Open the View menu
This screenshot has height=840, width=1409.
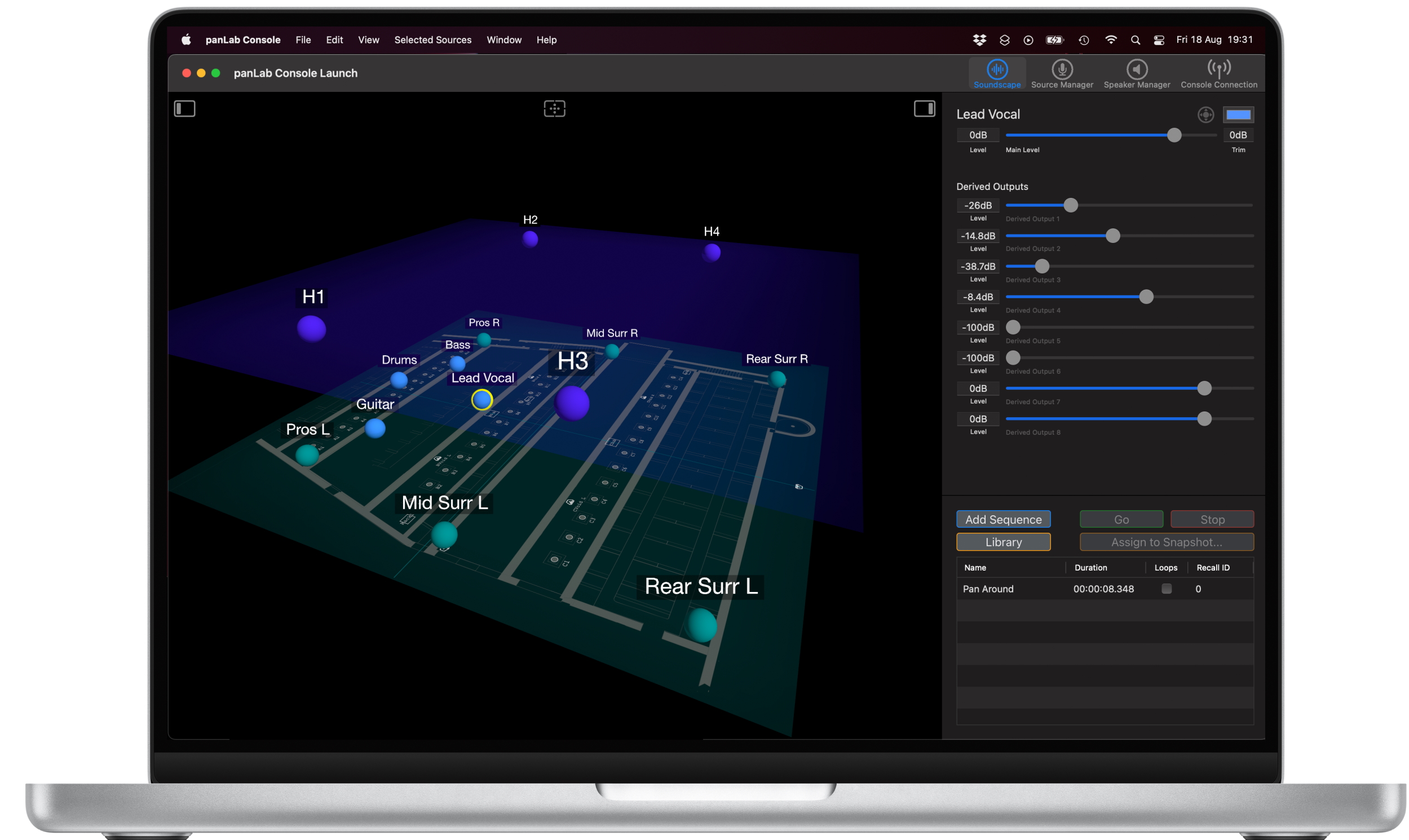[x=368, y=40]
